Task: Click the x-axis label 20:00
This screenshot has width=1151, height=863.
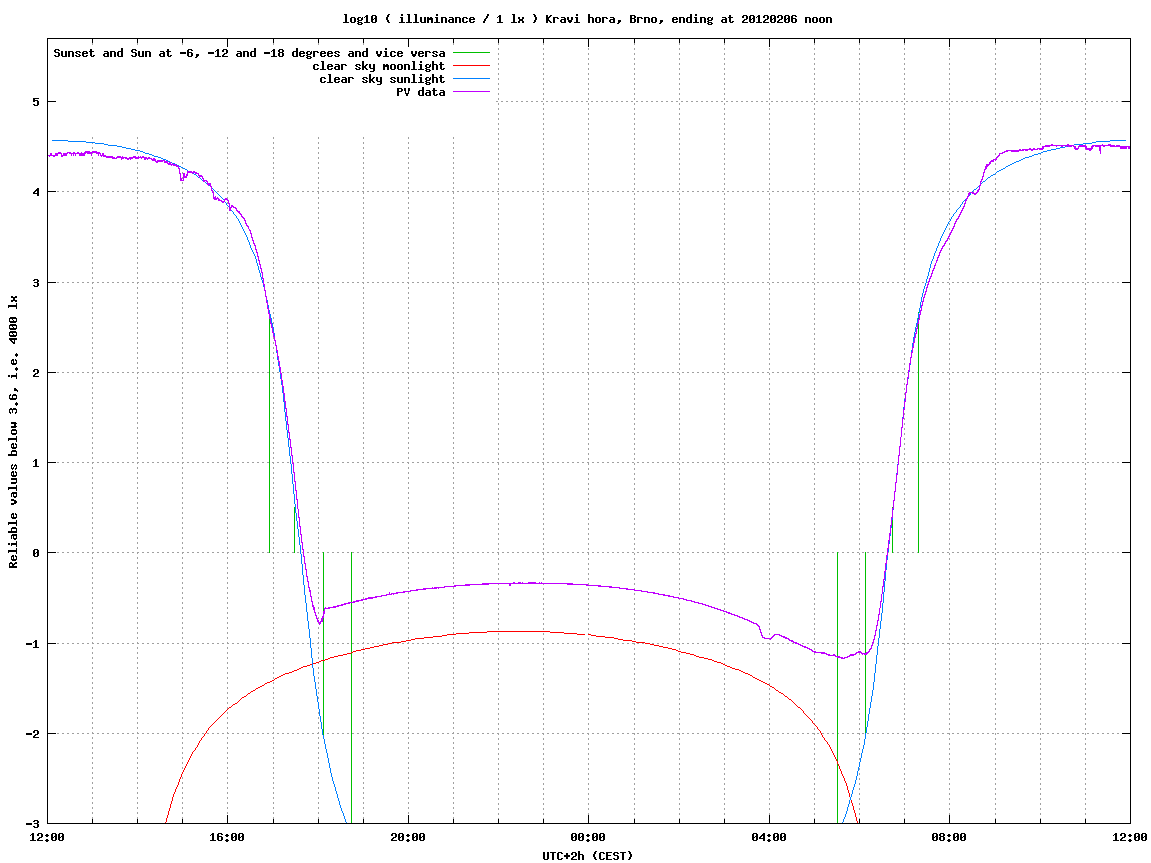Action: (x=408, y=837)
